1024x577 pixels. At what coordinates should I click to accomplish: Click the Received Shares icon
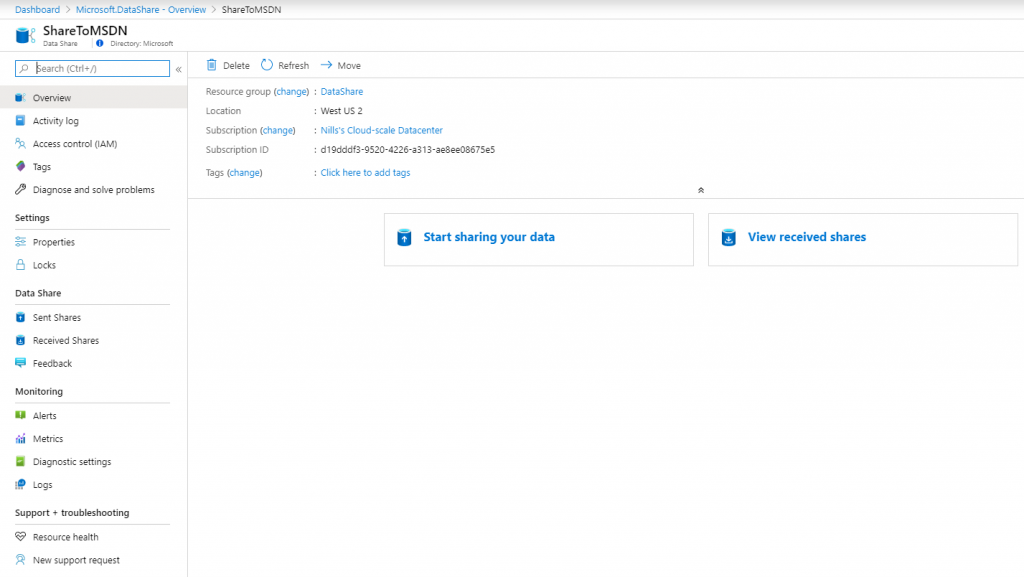(x=20, y=340)
